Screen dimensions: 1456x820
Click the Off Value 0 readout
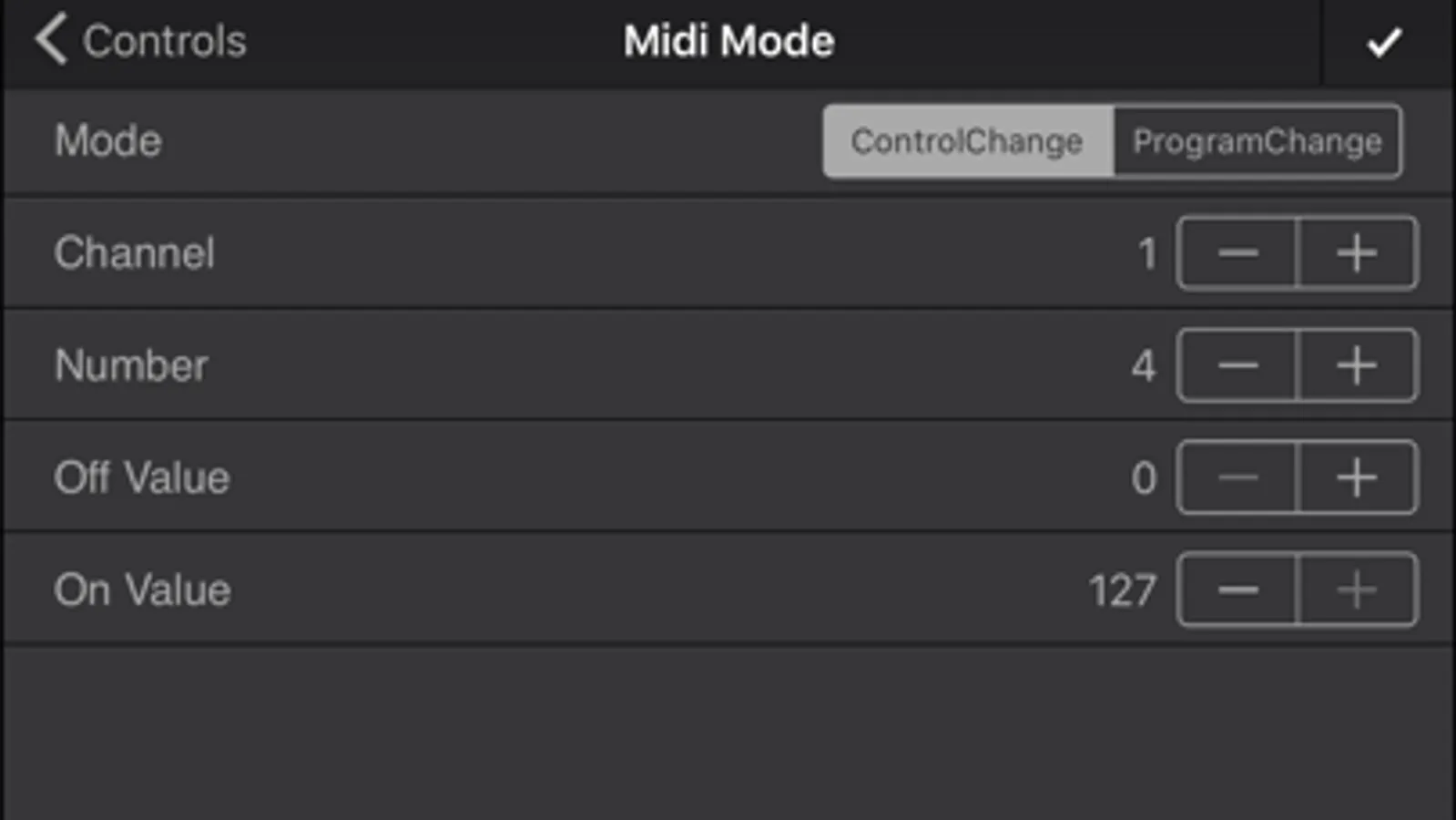1144,478
